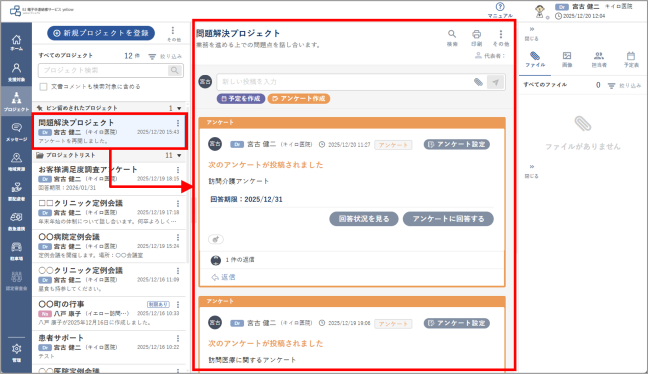648x374 pixels.
Task: Open the manual help icon
Action: (x=500, y=10)
